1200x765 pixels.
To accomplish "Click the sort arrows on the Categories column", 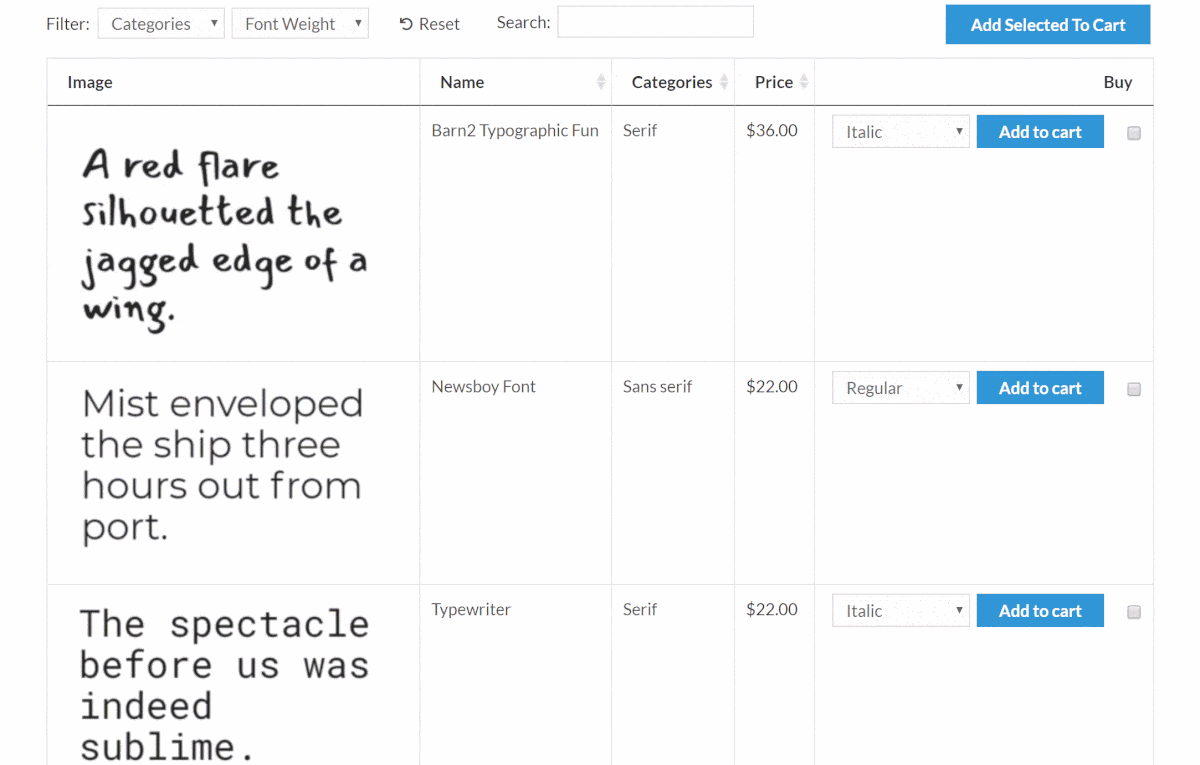I will click(x=724, y=81).
